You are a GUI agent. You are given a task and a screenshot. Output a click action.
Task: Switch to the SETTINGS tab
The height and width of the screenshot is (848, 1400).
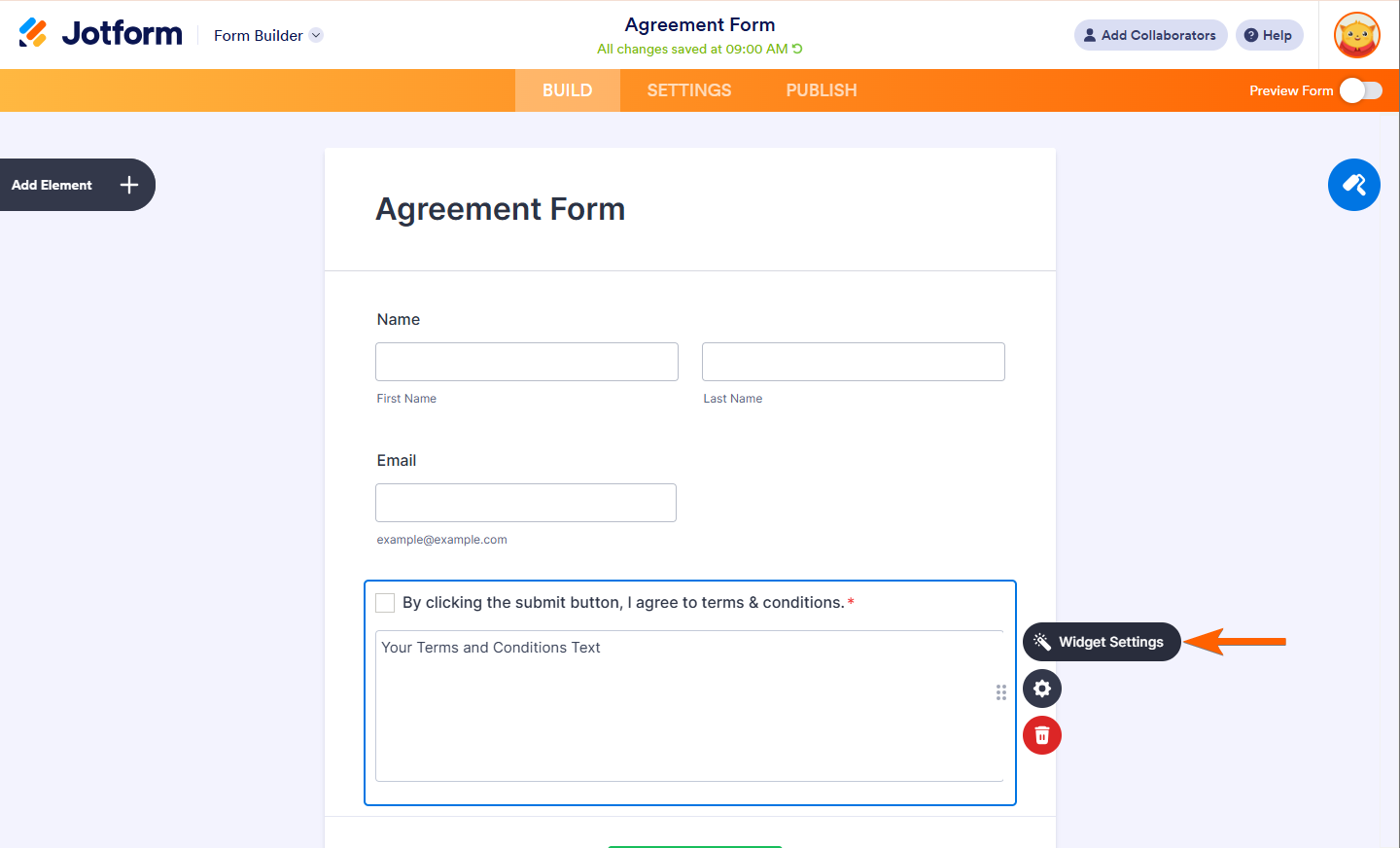[x=688, y=90]
